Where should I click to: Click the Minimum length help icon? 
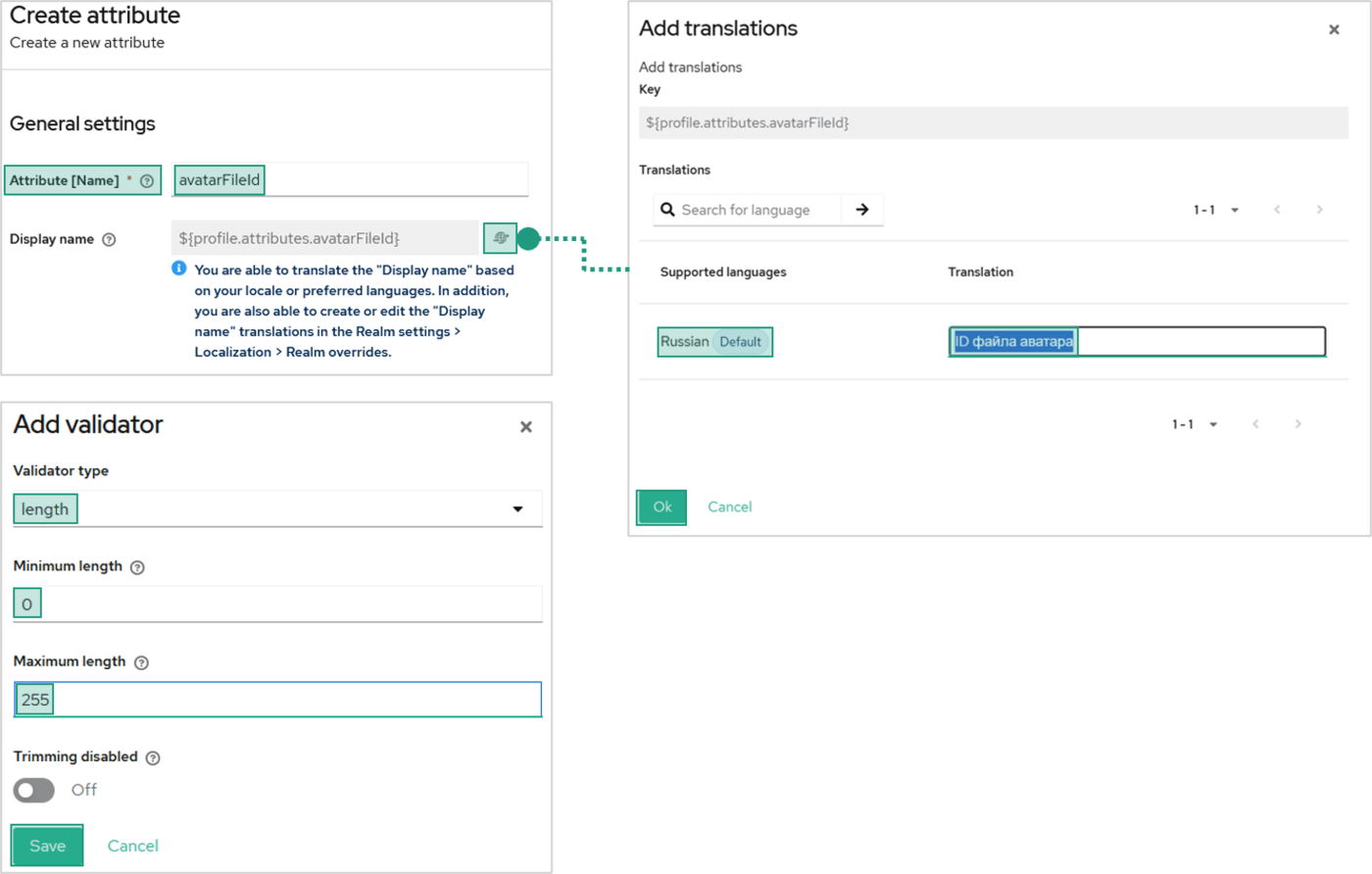[137, 567]
